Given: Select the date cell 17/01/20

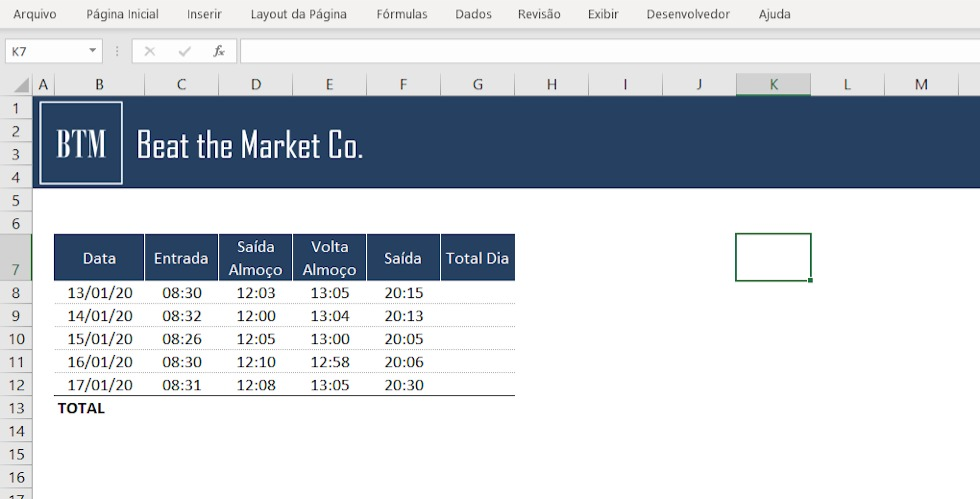Looking at the screenshot, I should click(99, 385).
